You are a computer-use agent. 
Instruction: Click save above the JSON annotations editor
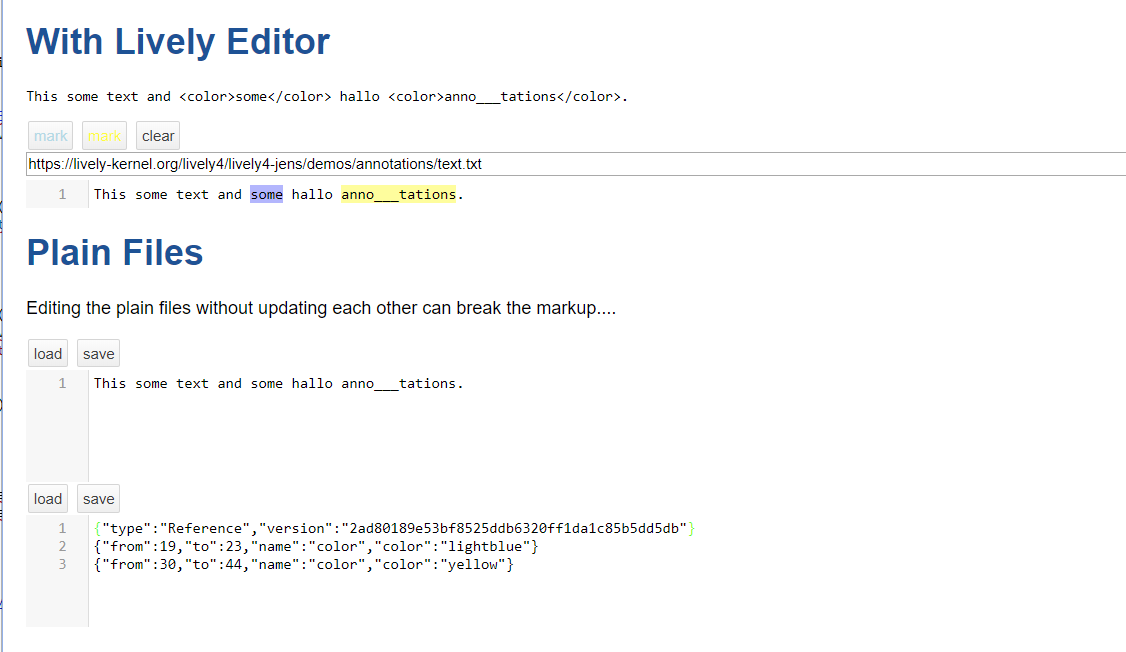tap(98, 499)
